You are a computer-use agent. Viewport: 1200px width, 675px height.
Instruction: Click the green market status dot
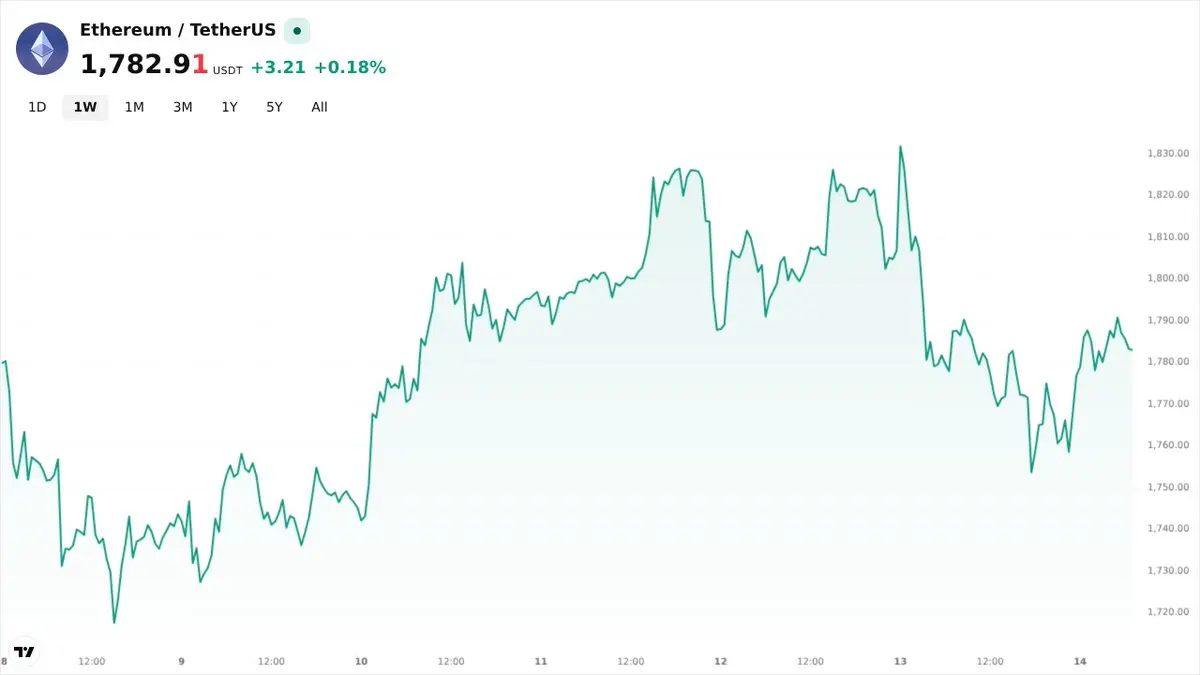coord(297,31)
